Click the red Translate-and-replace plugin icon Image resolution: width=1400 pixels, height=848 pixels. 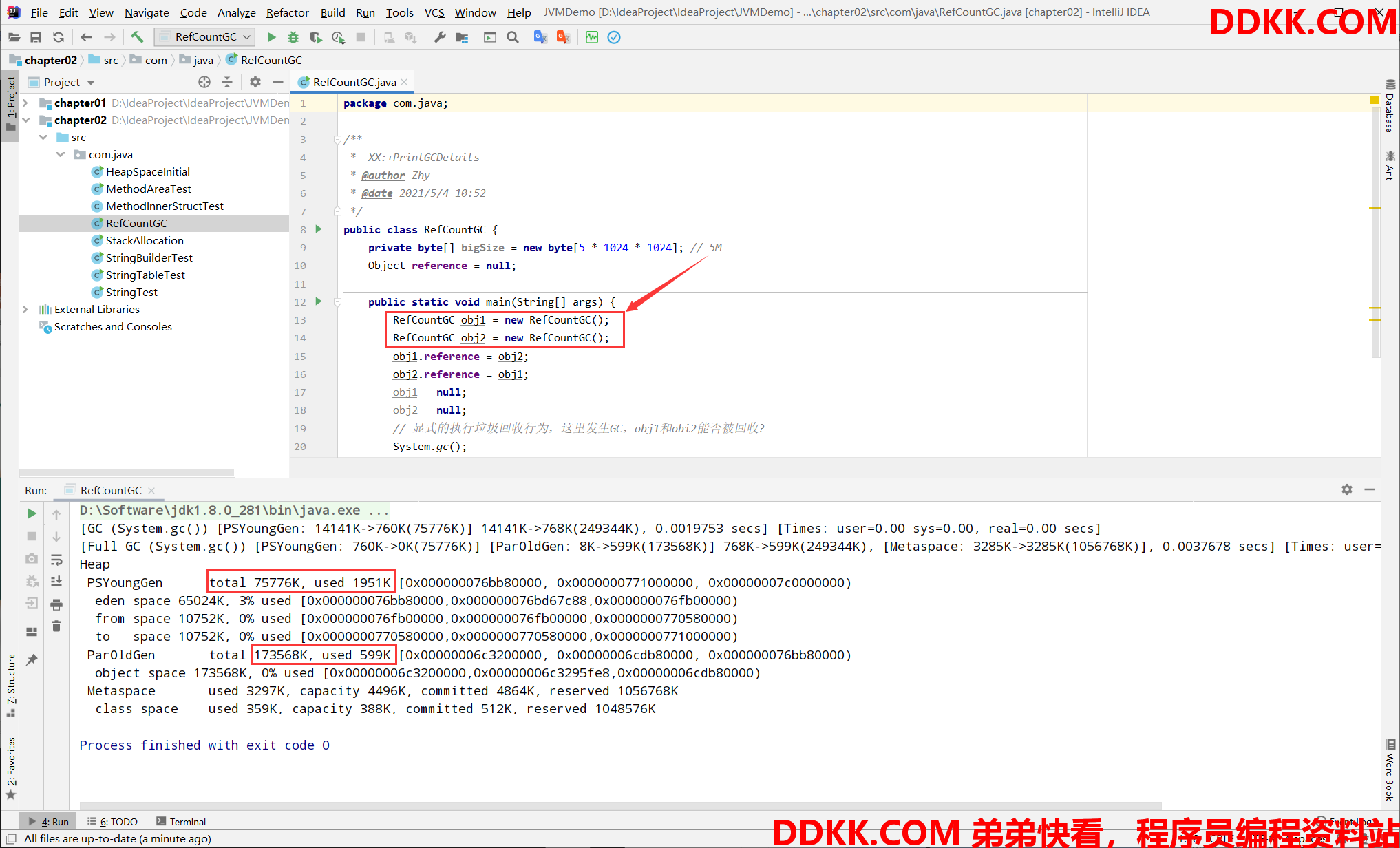tap(563, 37)
